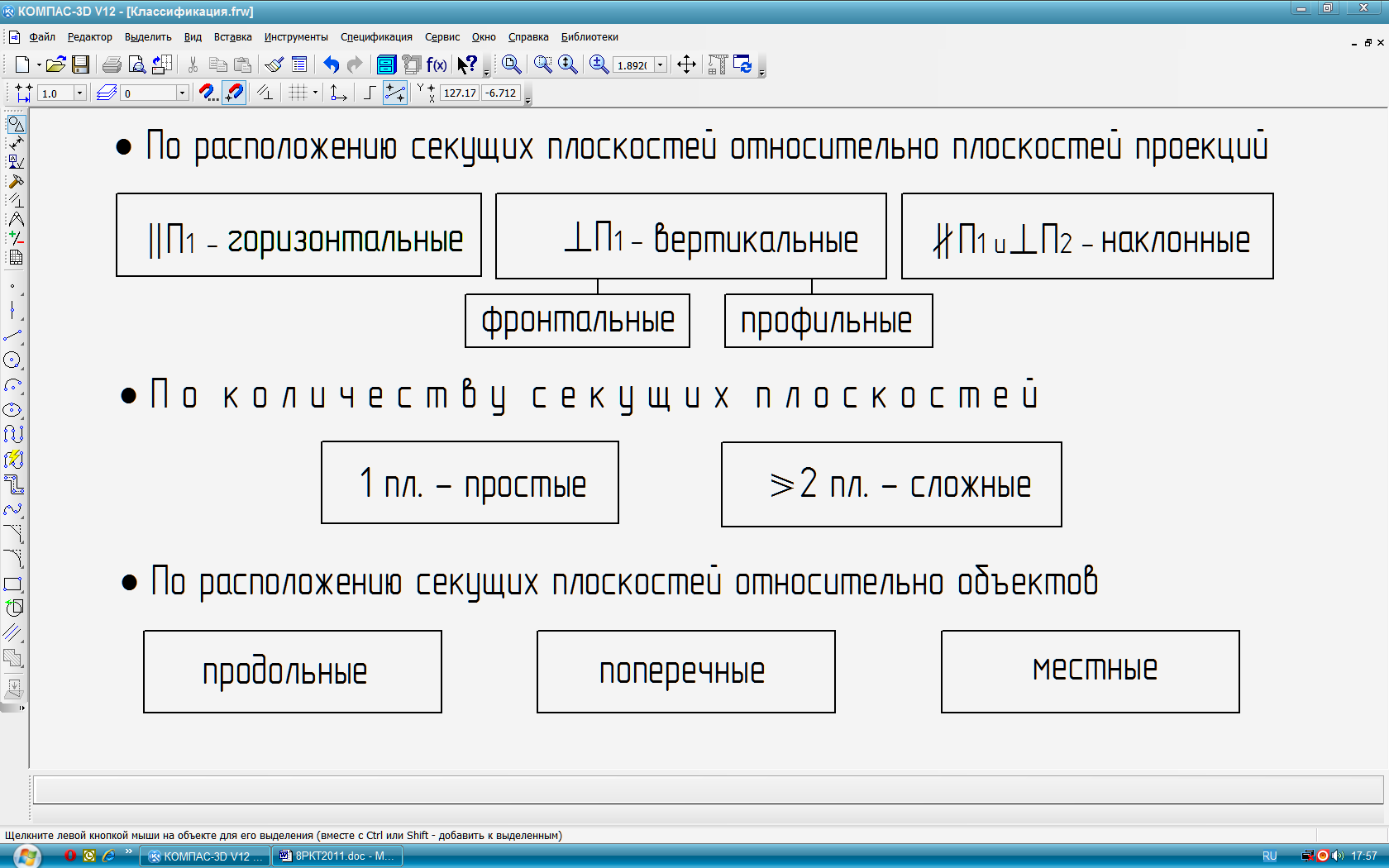Select the Ellipse tool

(12, 410)
